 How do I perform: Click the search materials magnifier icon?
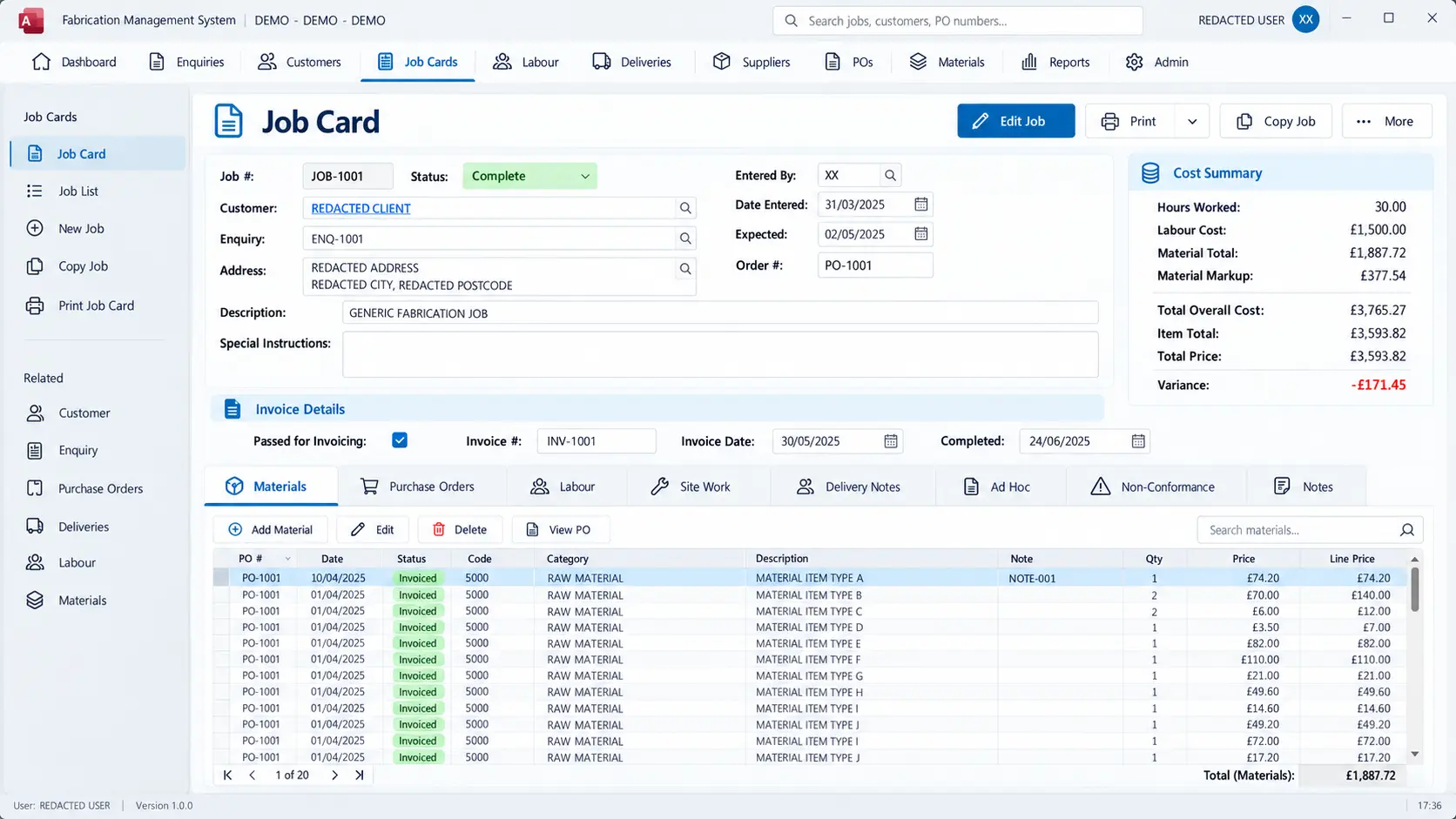point(1407,530)
